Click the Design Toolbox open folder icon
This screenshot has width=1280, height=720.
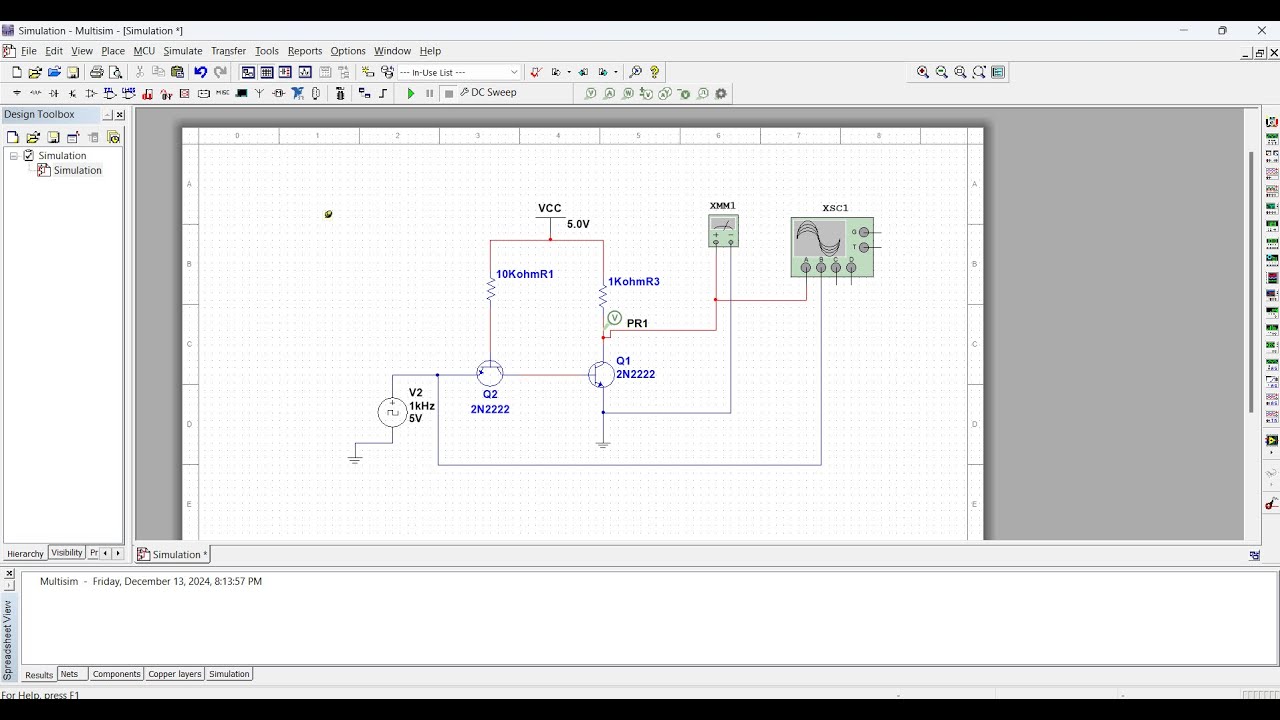(x=33, y=137)
